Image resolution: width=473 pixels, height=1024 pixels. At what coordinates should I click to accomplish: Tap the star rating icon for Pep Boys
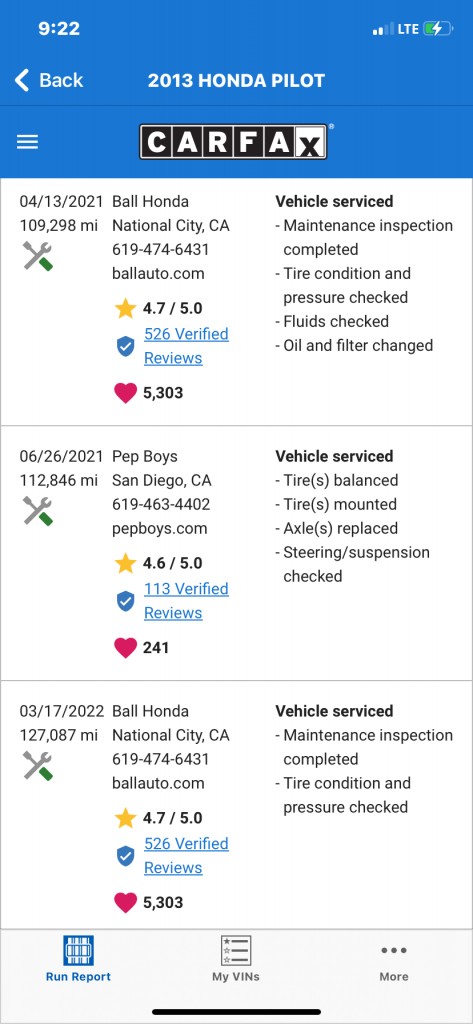click(125, 563)
